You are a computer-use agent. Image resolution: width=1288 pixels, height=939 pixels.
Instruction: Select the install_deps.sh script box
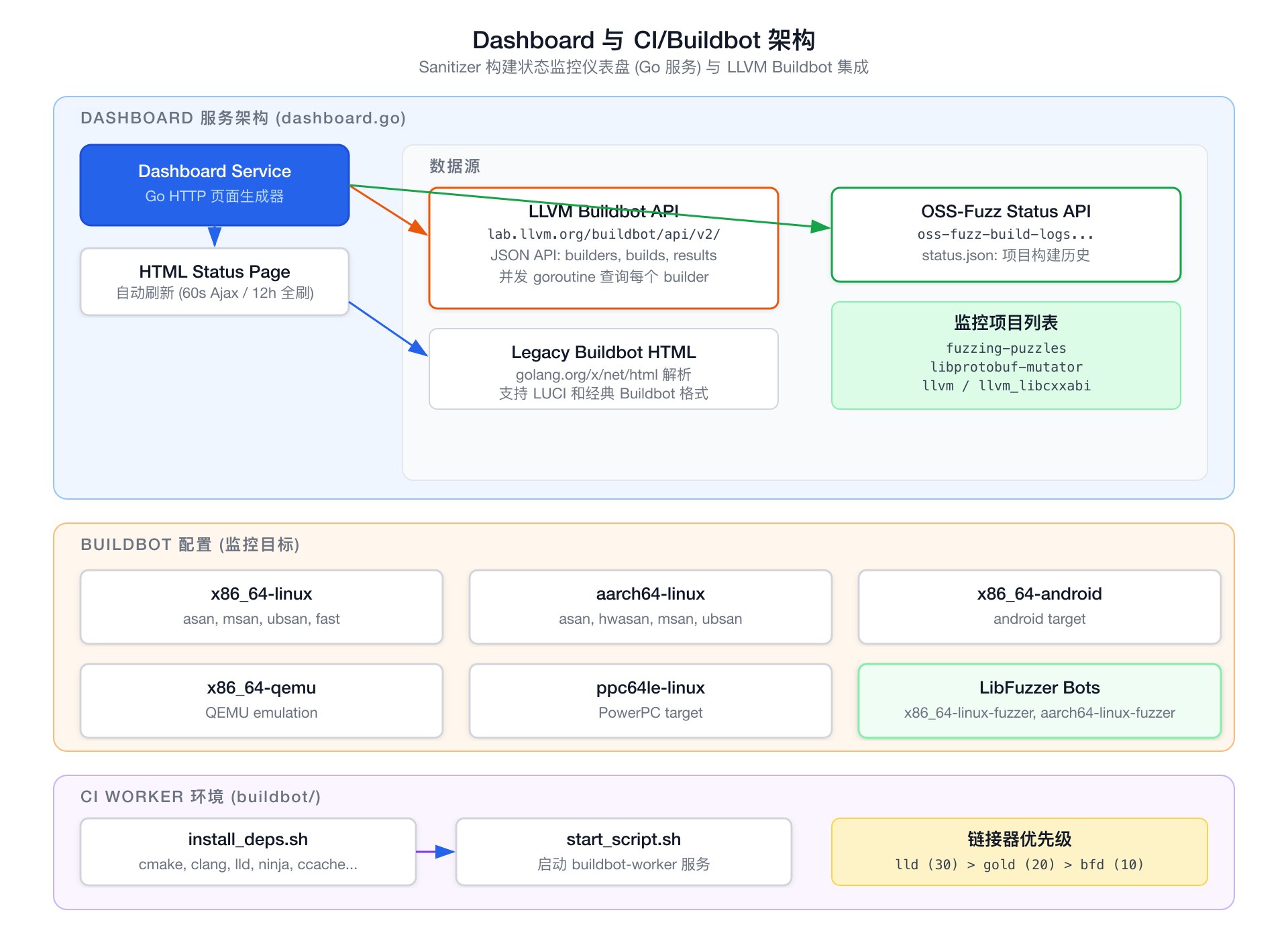point(248,850)
